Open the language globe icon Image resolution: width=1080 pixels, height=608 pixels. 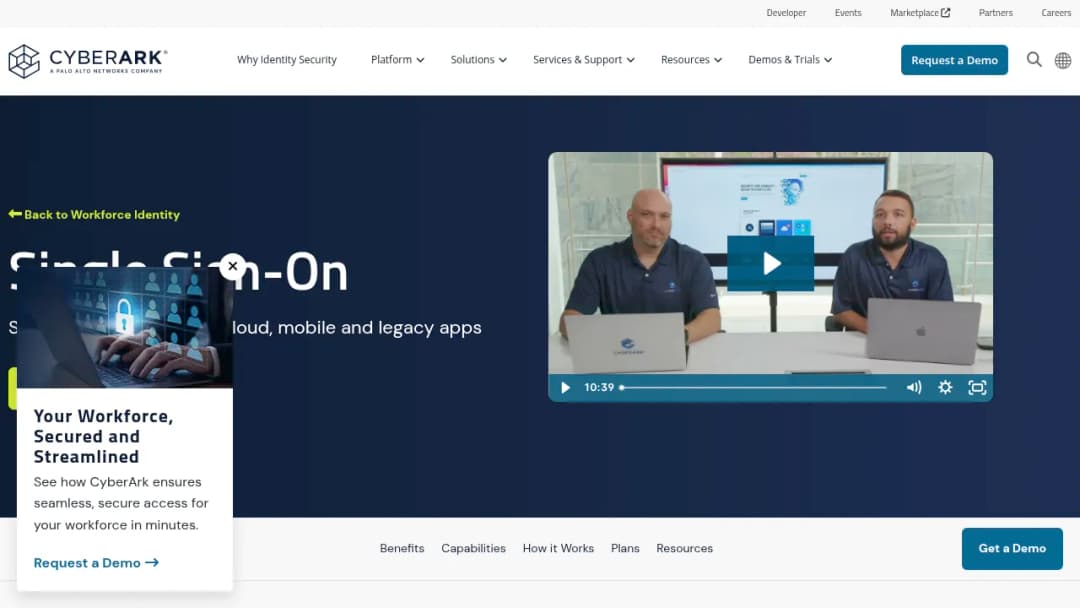1063,61
